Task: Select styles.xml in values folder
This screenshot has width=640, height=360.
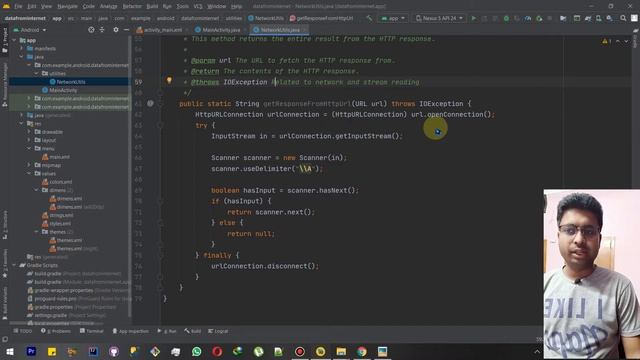Action: click(60, 224)
